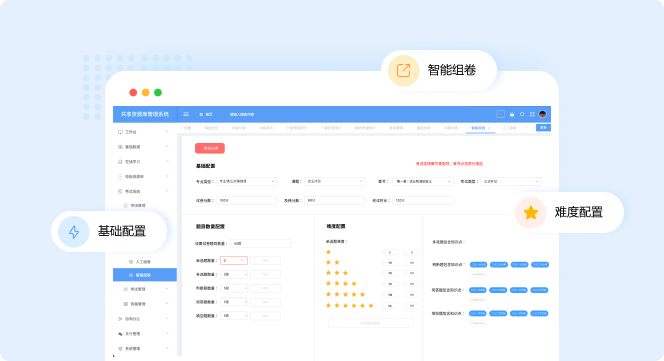Image resolution: width=664 pixels, height=361 pixels.
Task: Open the 专业类型 dropdown
Action: [x=246, y=181]
